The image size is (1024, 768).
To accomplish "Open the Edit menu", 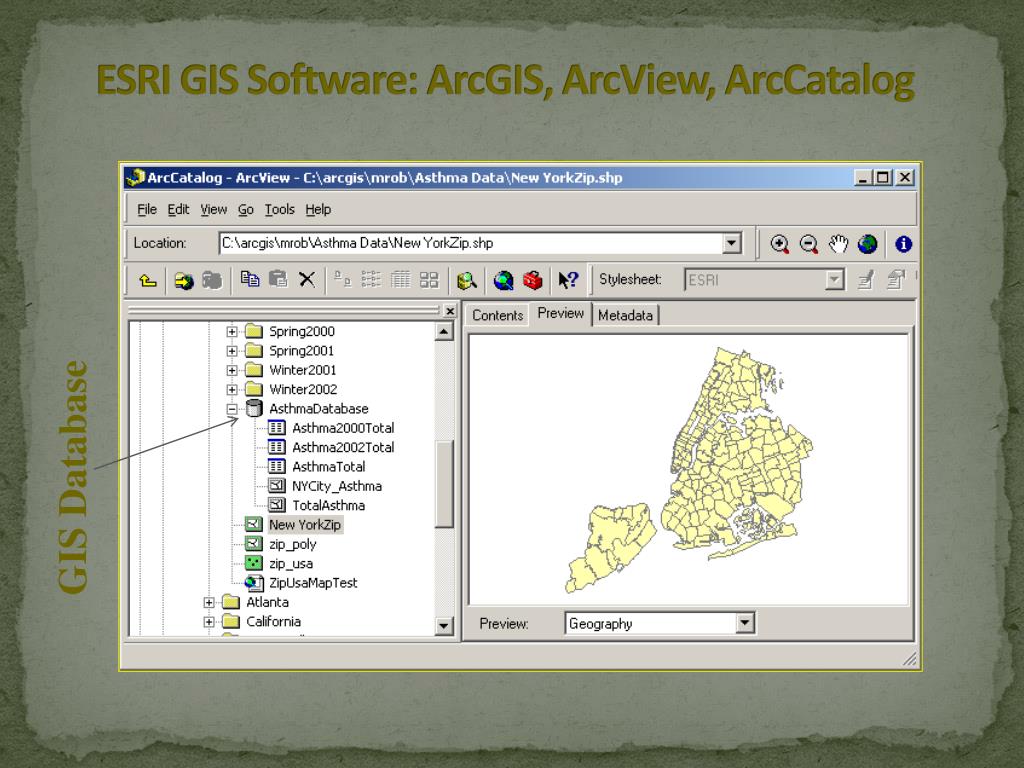I will [178, 210].
